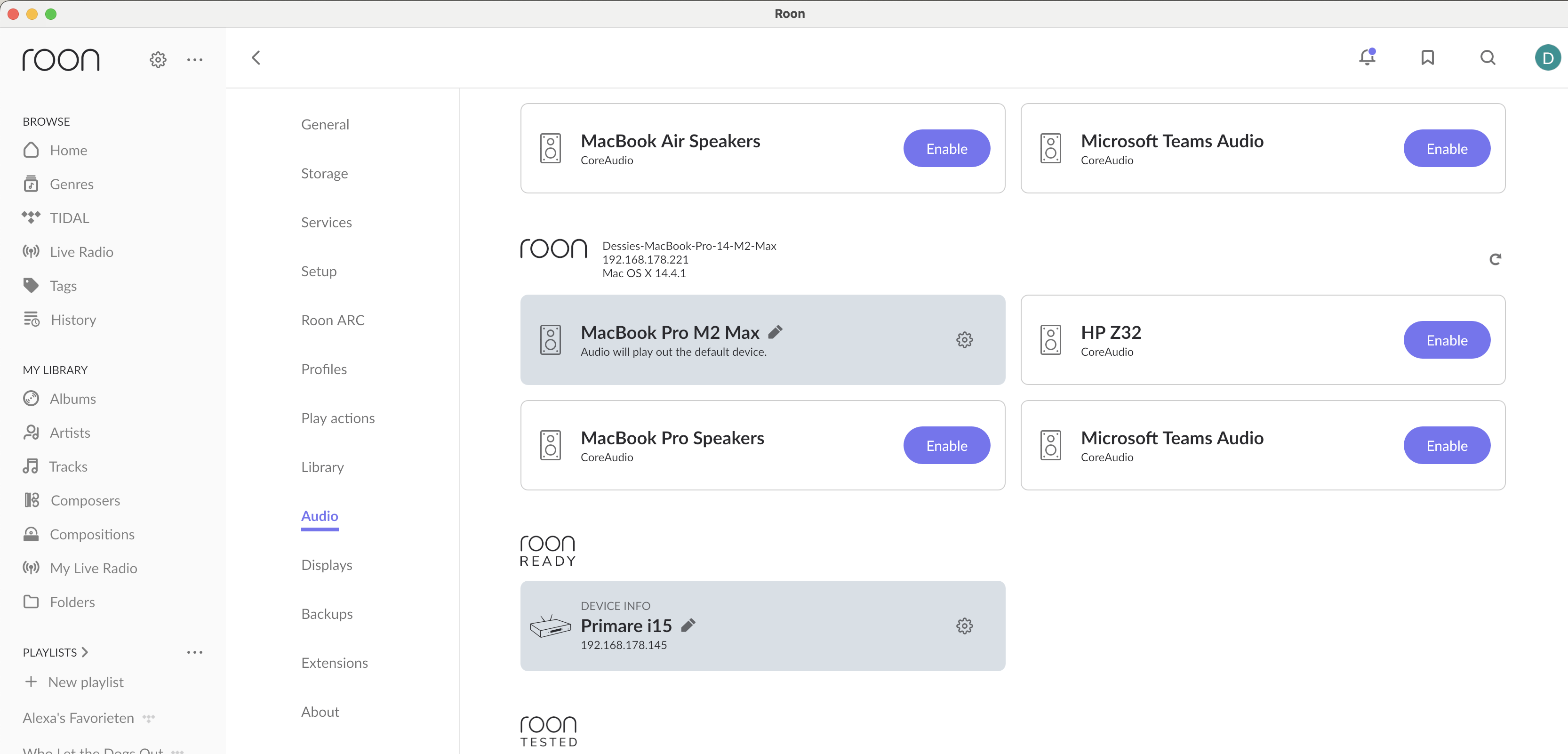Enable lower Microsoft Teams Audio device

(1447, 445)
